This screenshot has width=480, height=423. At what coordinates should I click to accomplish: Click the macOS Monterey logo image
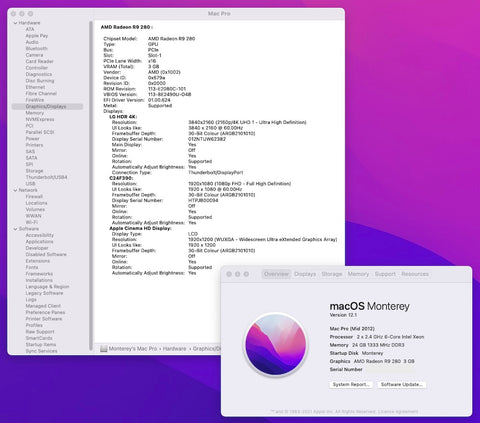[276, 344]
